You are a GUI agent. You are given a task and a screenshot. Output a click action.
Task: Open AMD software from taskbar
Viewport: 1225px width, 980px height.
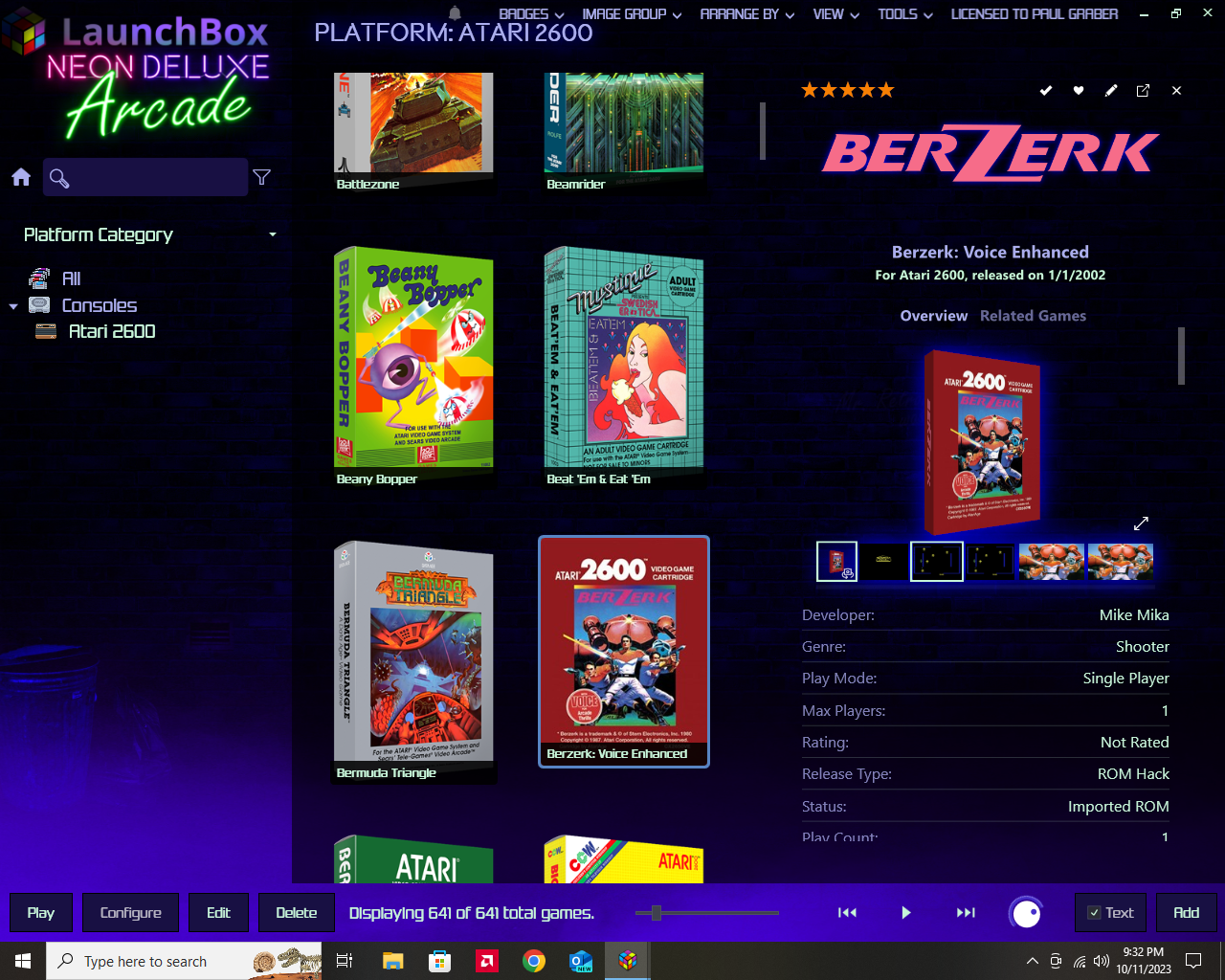487,961
